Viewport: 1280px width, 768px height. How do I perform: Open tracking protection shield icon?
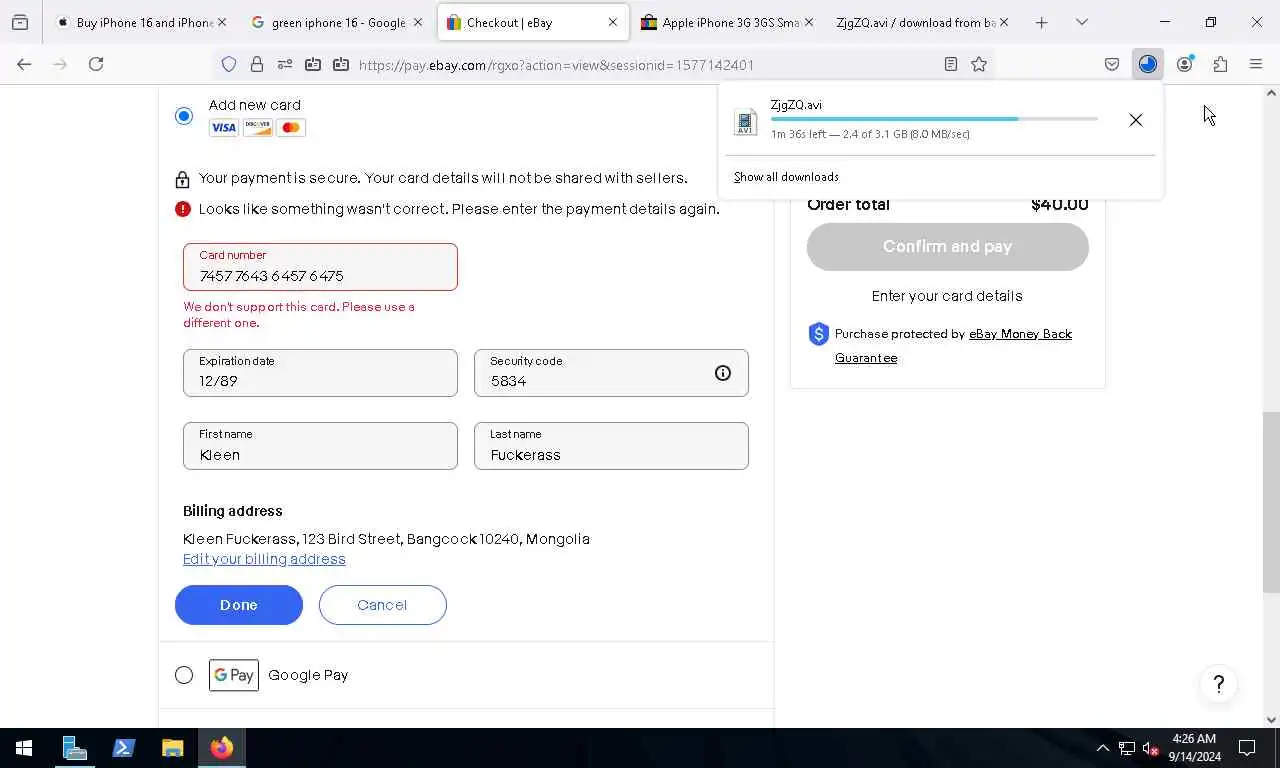(229, 64)
